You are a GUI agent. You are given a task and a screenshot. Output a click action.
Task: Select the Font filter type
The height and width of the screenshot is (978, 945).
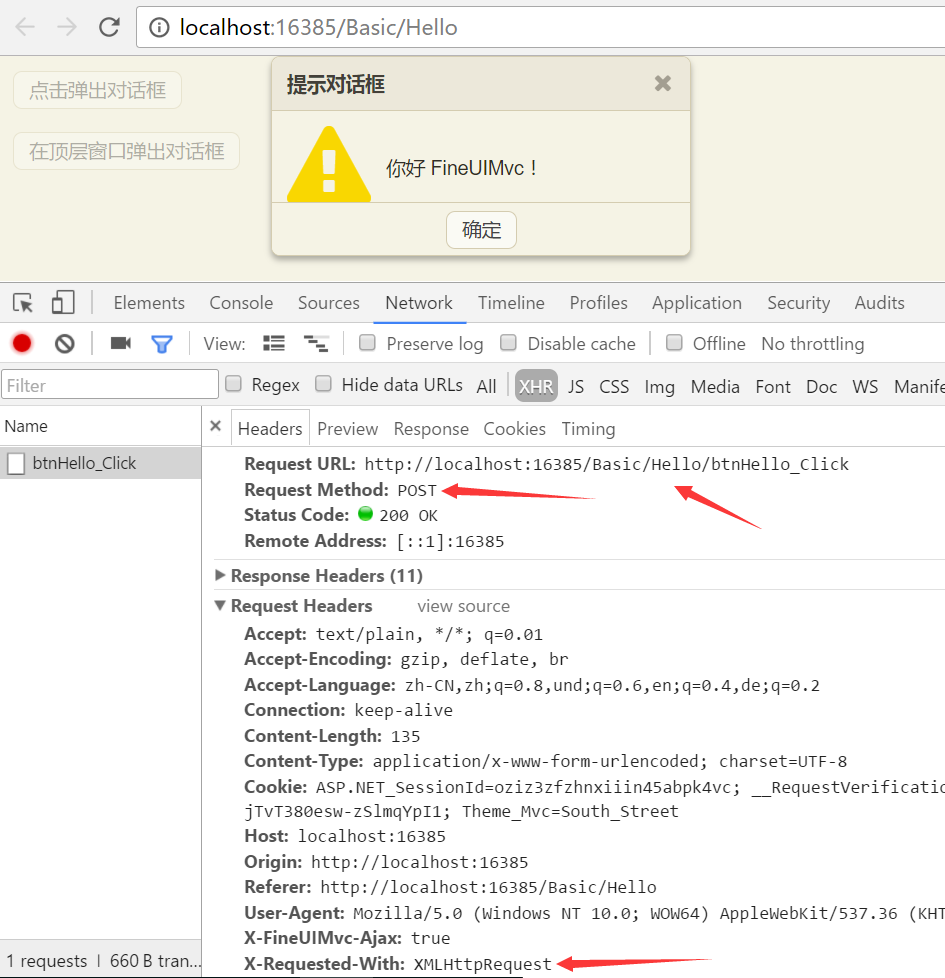773,386
